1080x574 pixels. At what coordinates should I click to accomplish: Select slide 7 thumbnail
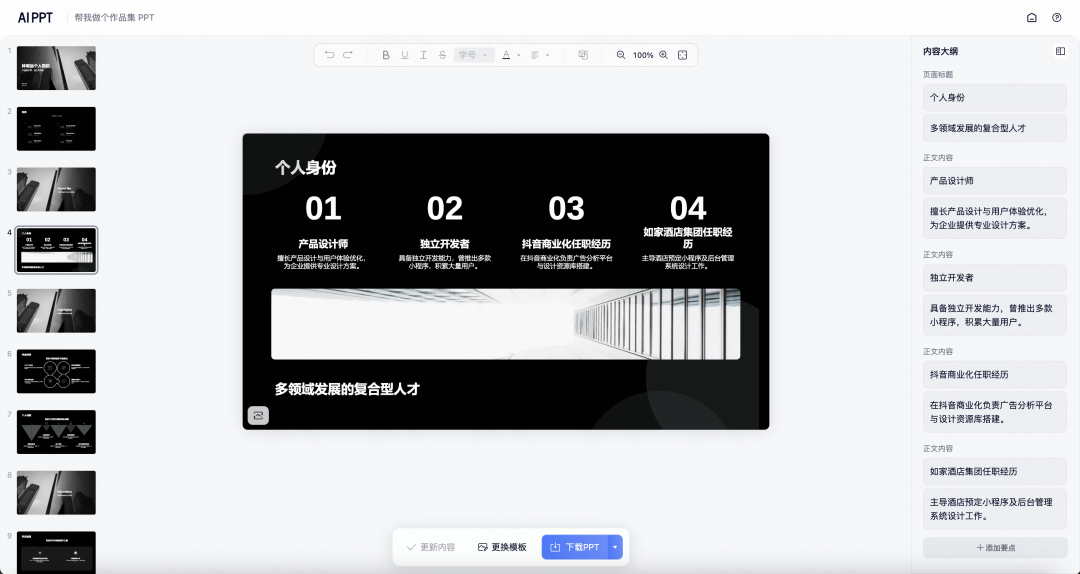click(56, 432)
